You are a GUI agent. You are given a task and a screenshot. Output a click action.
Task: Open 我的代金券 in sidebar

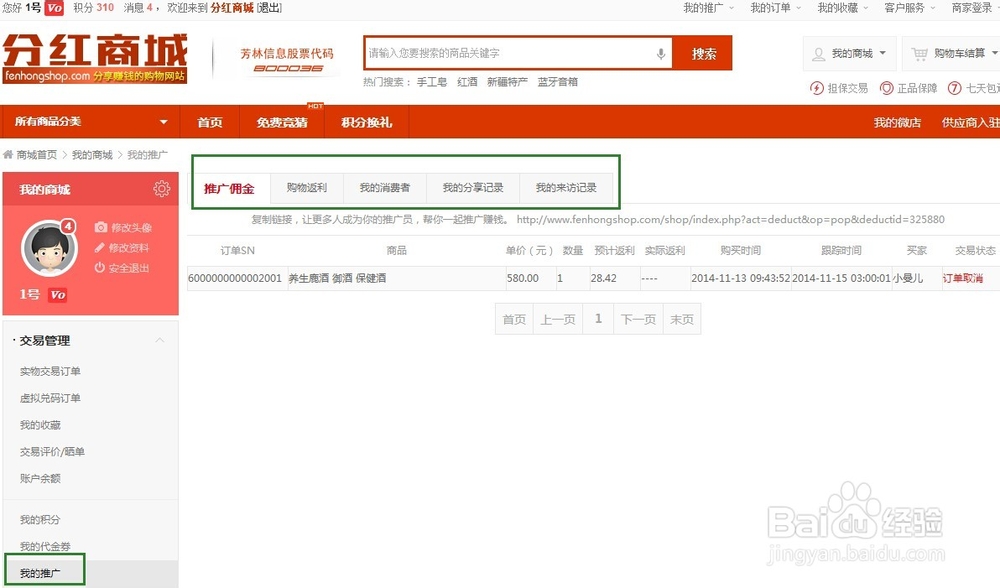coord(45,547)
